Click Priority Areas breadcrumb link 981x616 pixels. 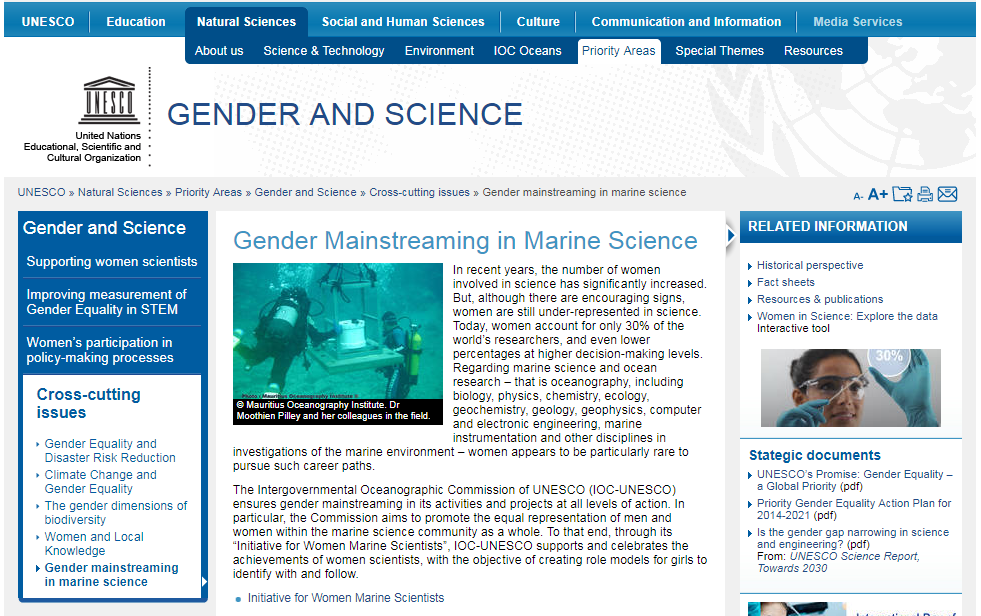(x=208, y=192)
